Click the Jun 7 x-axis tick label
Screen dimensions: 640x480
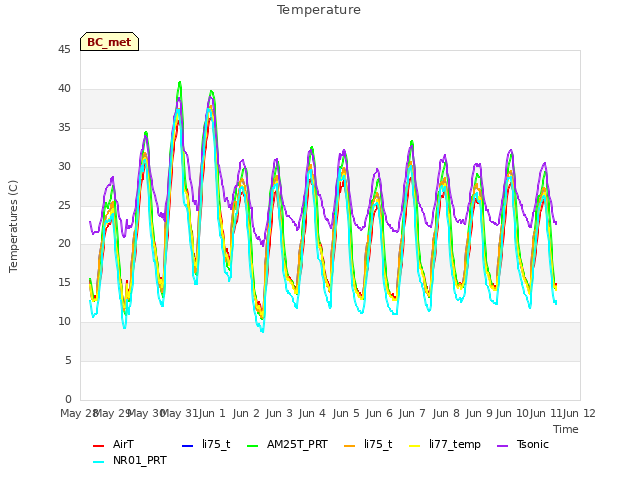[412, 413]
